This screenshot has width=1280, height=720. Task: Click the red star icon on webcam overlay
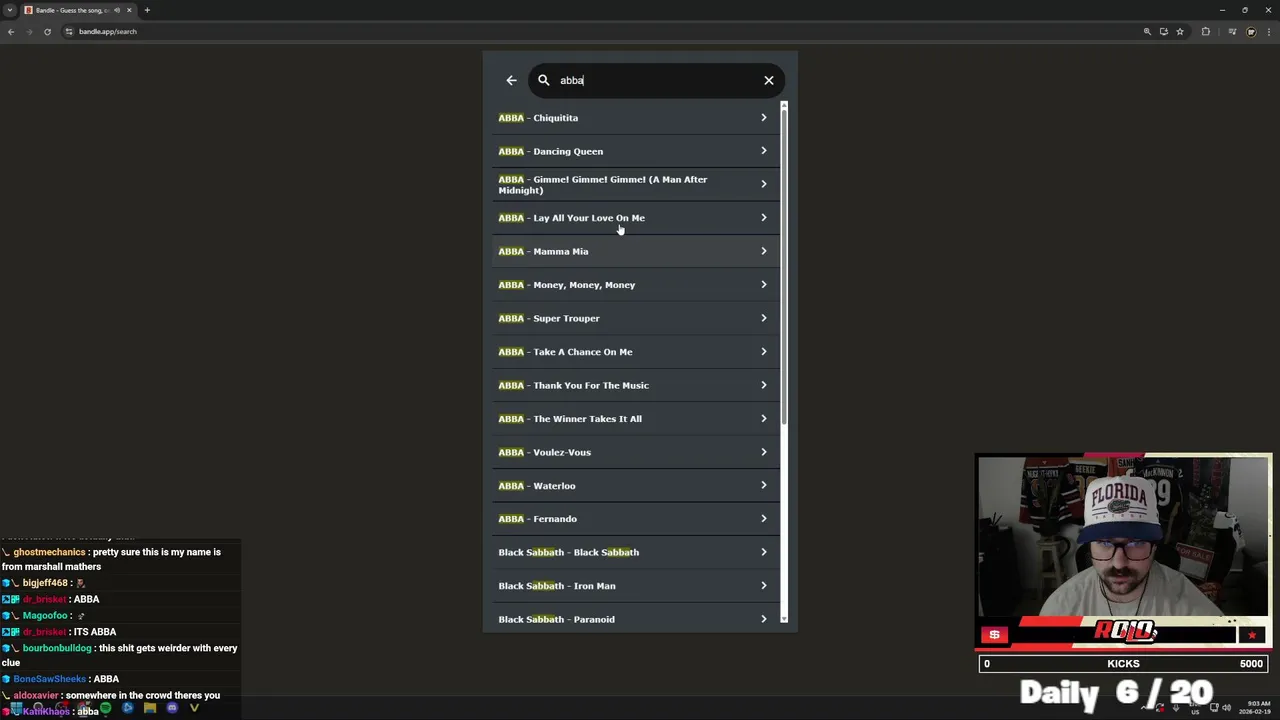click(1251, 634)
